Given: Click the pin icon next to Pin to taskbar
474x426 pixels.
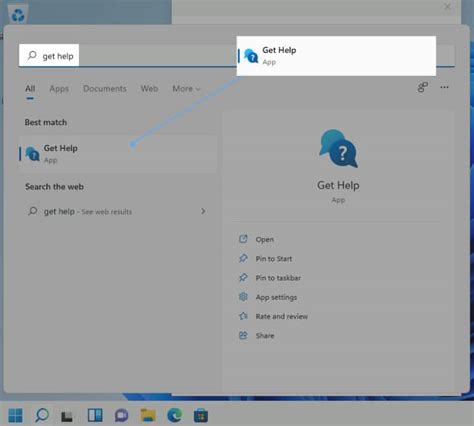Looking at the screenshot, I should click(243, 277).
